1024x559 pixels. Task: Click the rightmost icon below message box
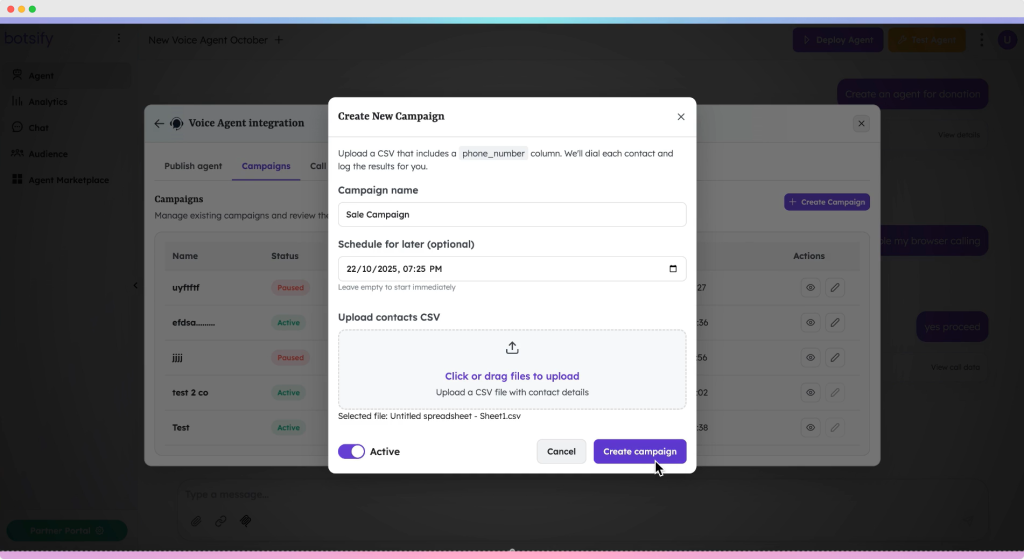coord(246,521)
